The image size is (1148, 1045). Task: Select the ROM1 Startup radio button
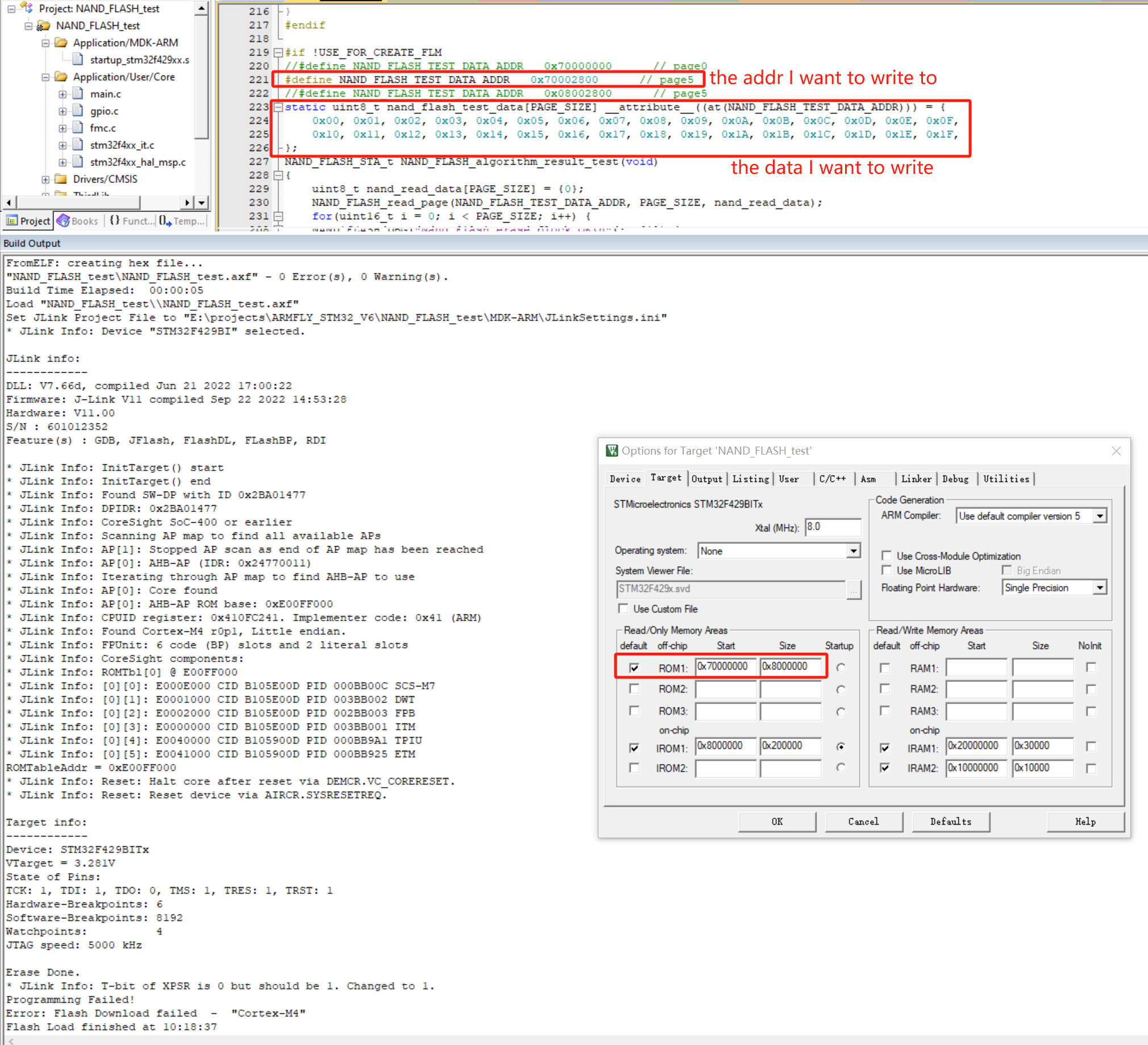tap(841, 668)
